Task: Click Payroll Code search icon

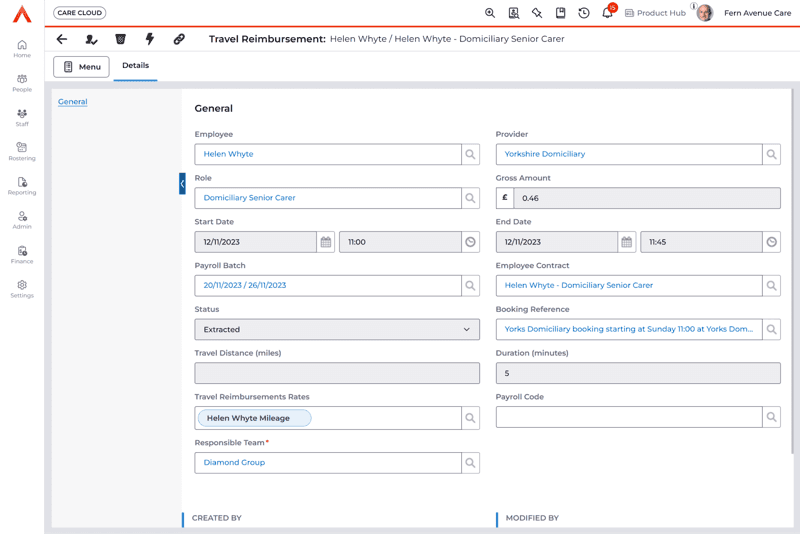Action: point(771,417)
